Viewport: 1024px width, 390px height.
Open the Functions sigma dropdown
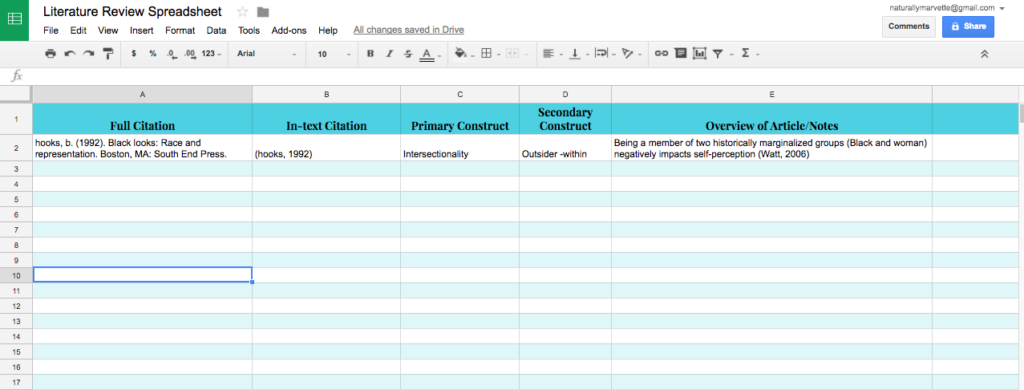746,54
